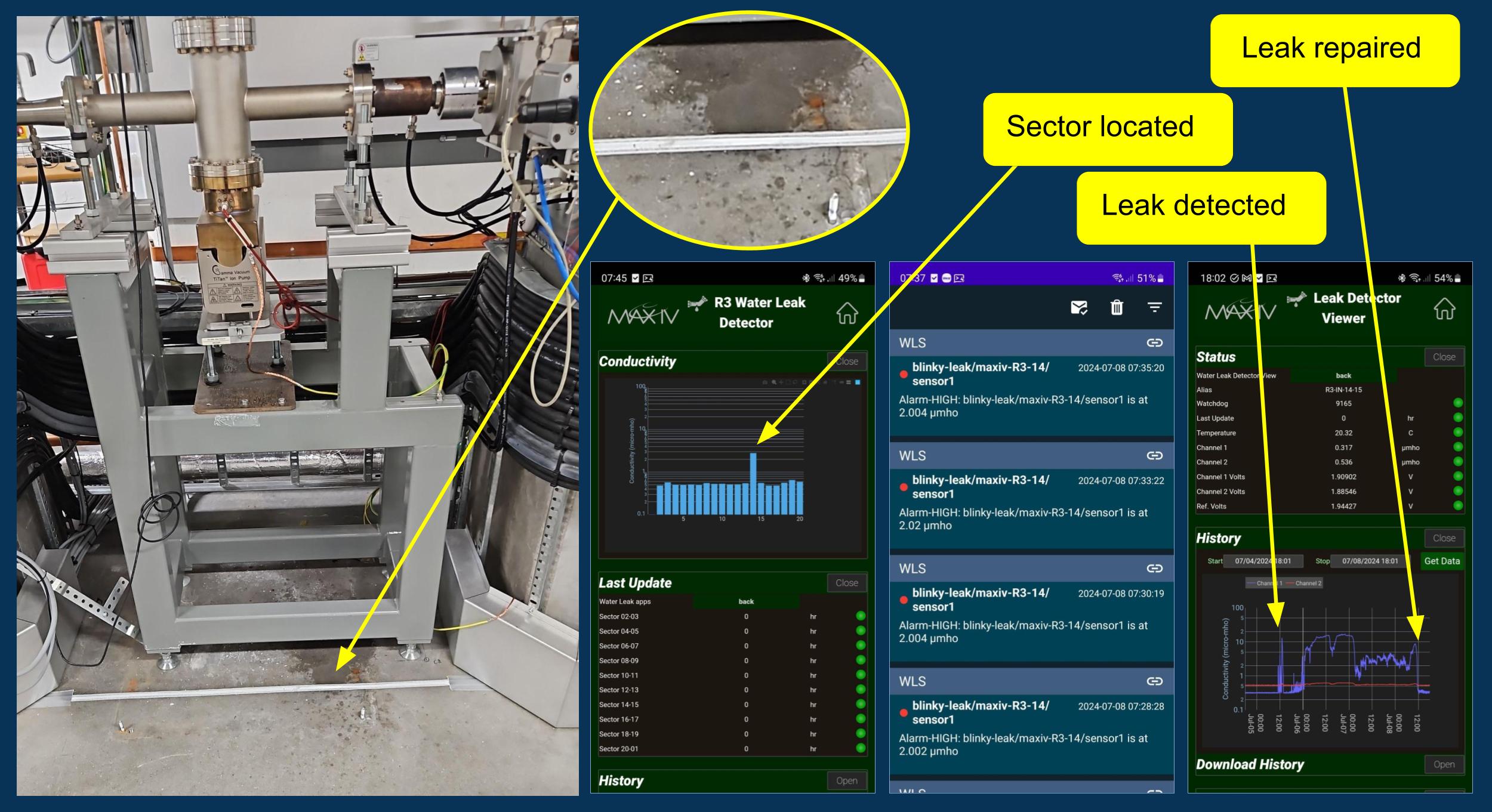
Task: Click link icon on fourth WLS alert
Action: click(x=1154, y=681)
